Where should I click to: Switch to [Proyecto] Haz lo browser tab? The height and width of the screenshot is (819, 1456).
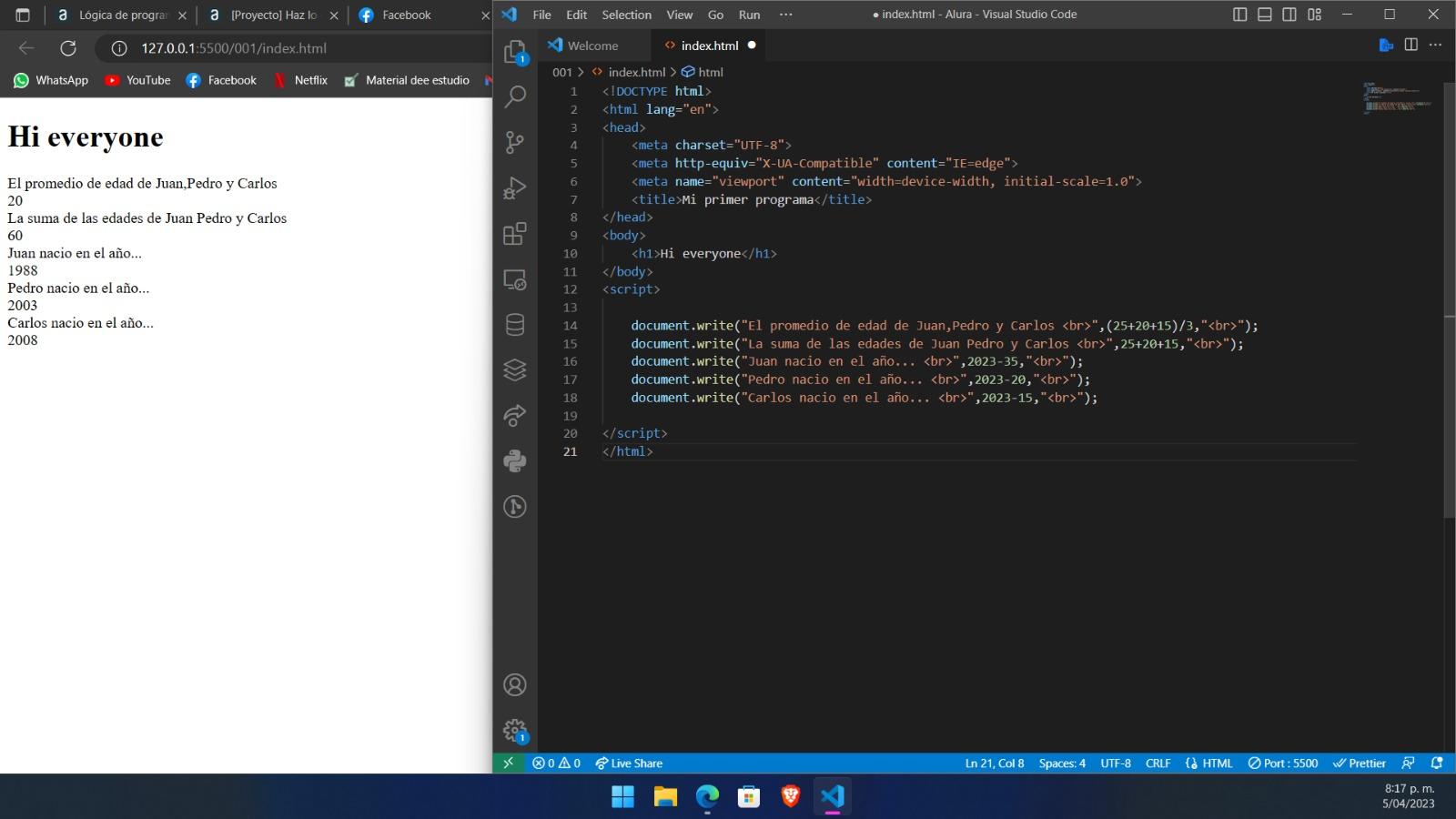(x=271, y=15)
